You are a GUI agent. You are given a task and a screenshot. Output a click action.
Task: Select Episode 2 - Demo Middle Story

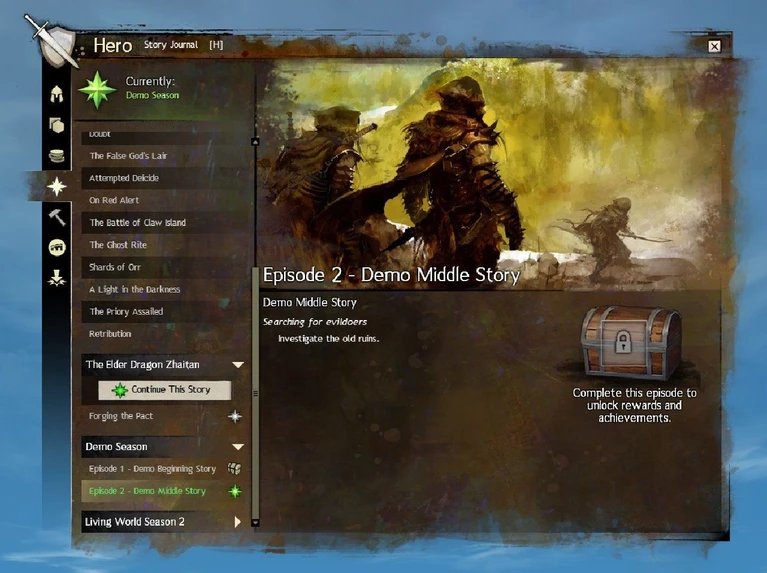[147, 491]
